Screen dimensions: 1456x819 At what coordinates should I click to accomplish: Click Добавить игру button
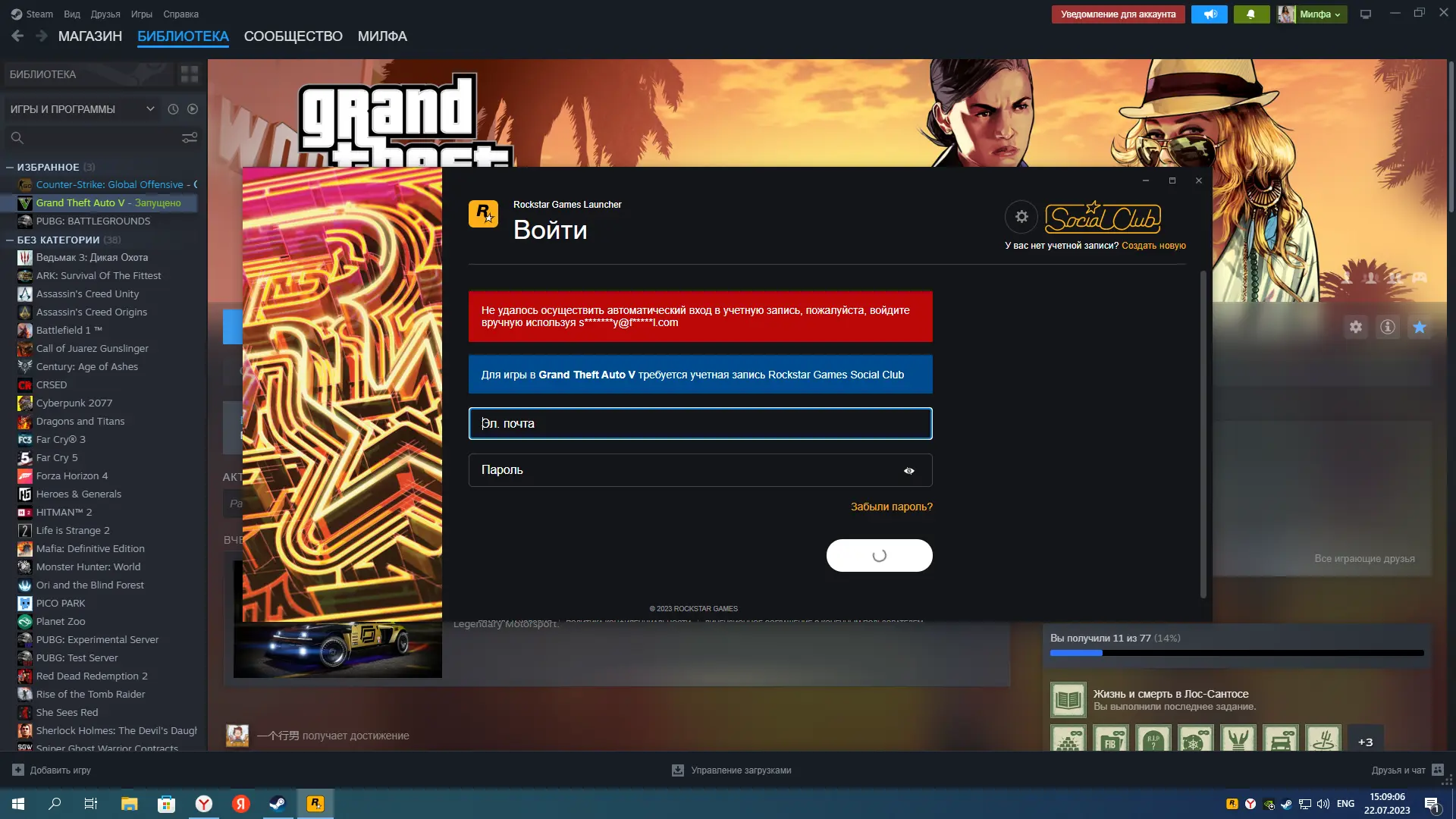(52, 770)
